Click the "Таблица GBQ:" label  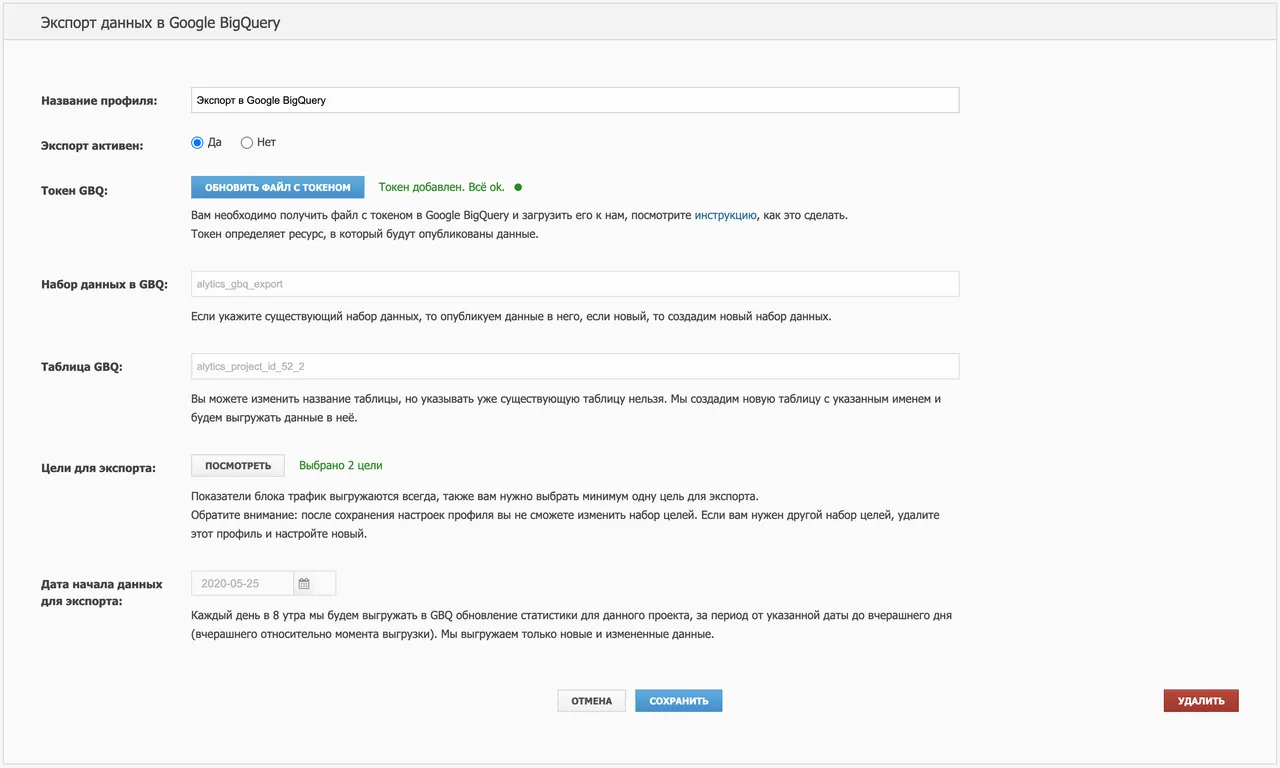82,367
